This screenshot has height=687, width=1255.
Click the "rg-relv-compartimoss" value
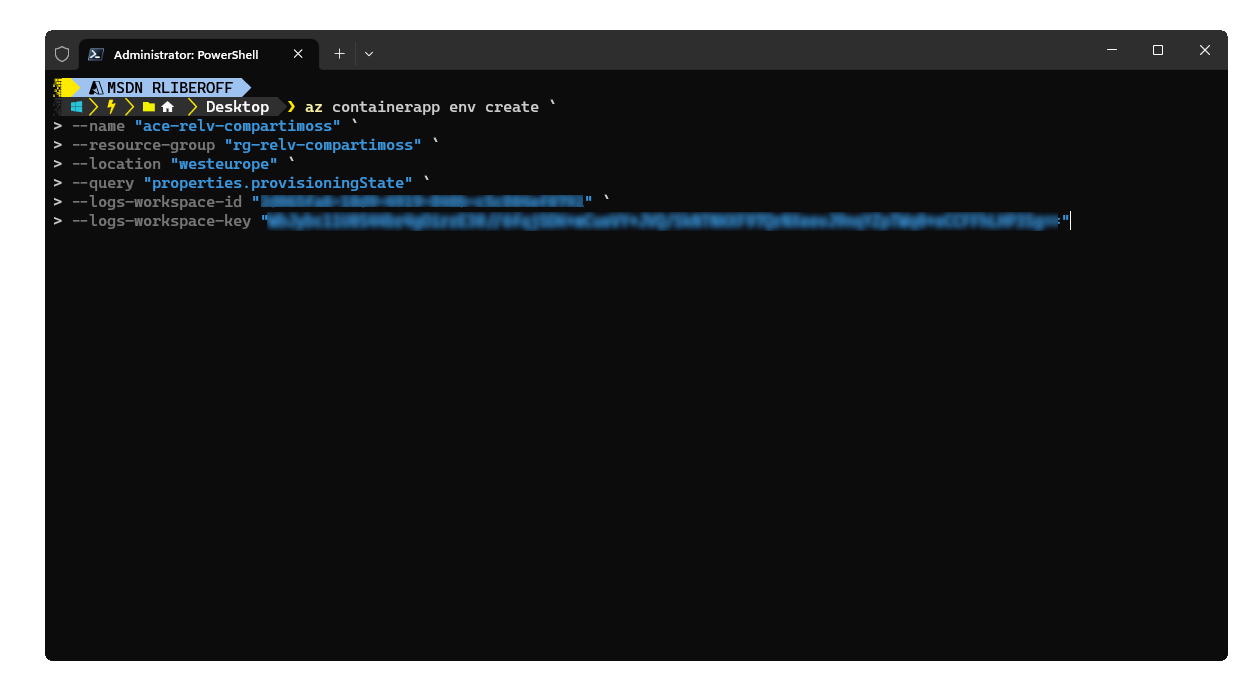click(x=322, y=145)
